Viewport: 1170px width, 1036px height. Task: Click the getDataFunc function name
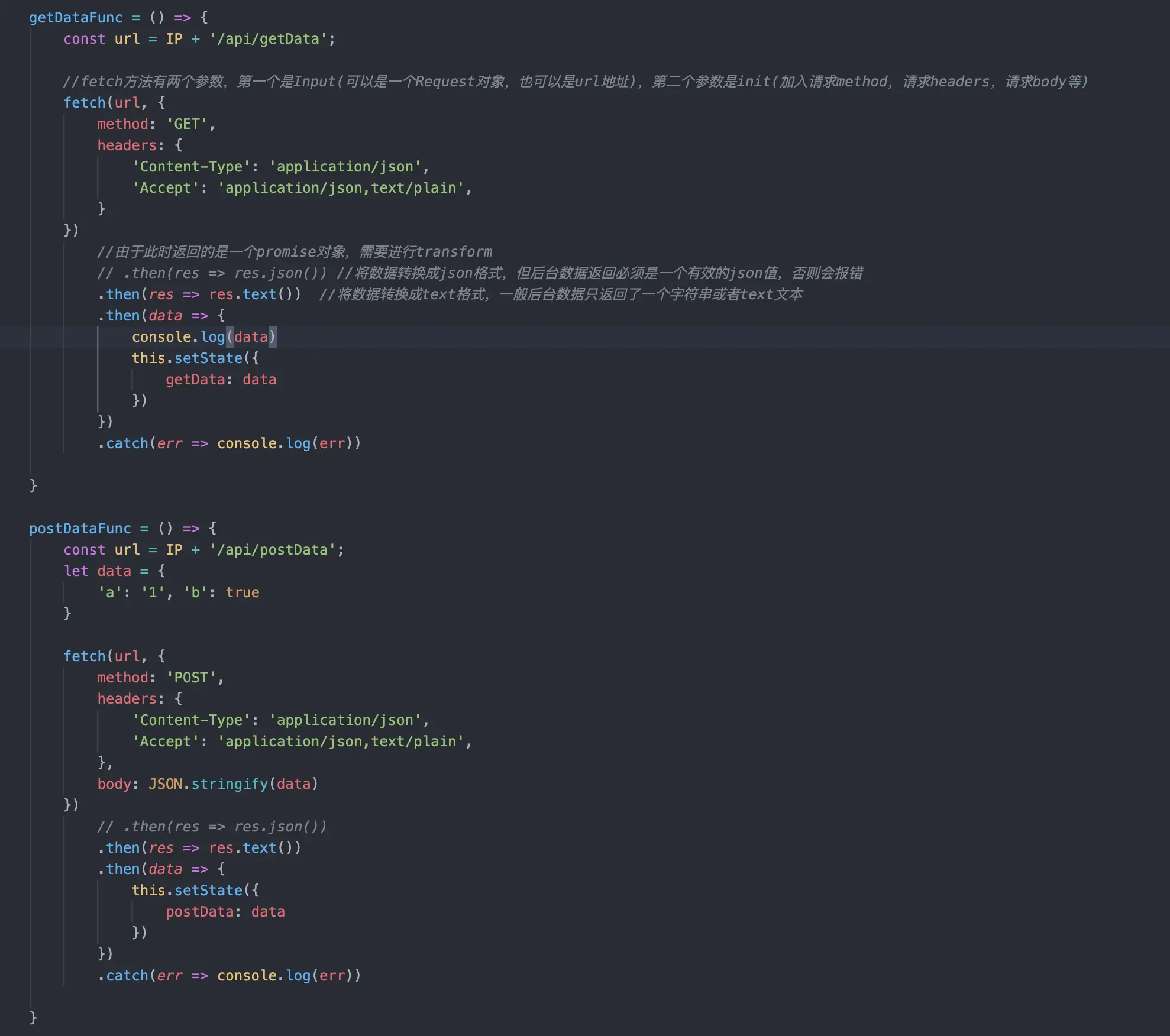[x=76, y=18]
